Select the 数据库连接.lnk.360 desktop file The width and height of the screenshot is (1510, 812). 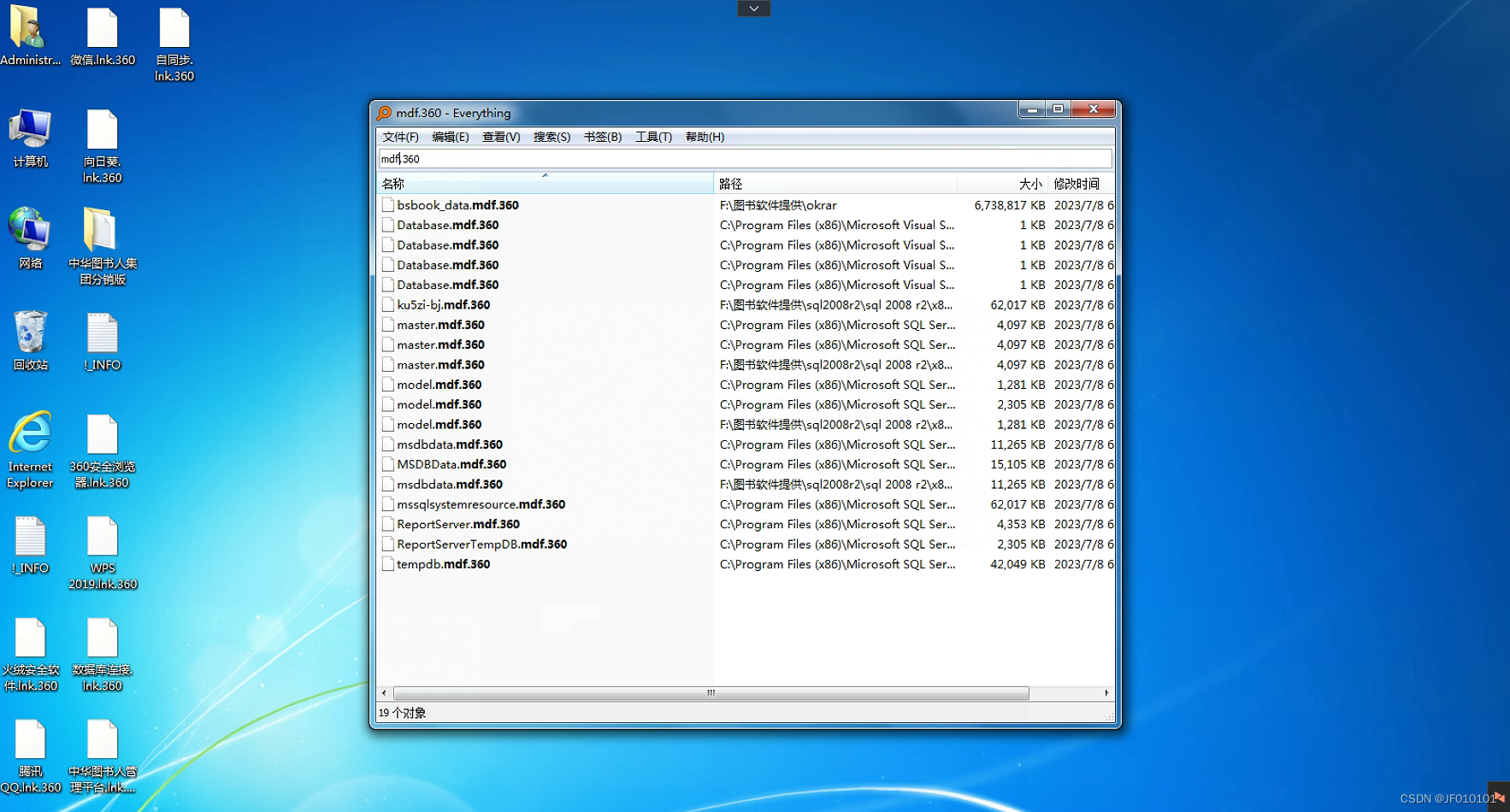coord(103,654)
